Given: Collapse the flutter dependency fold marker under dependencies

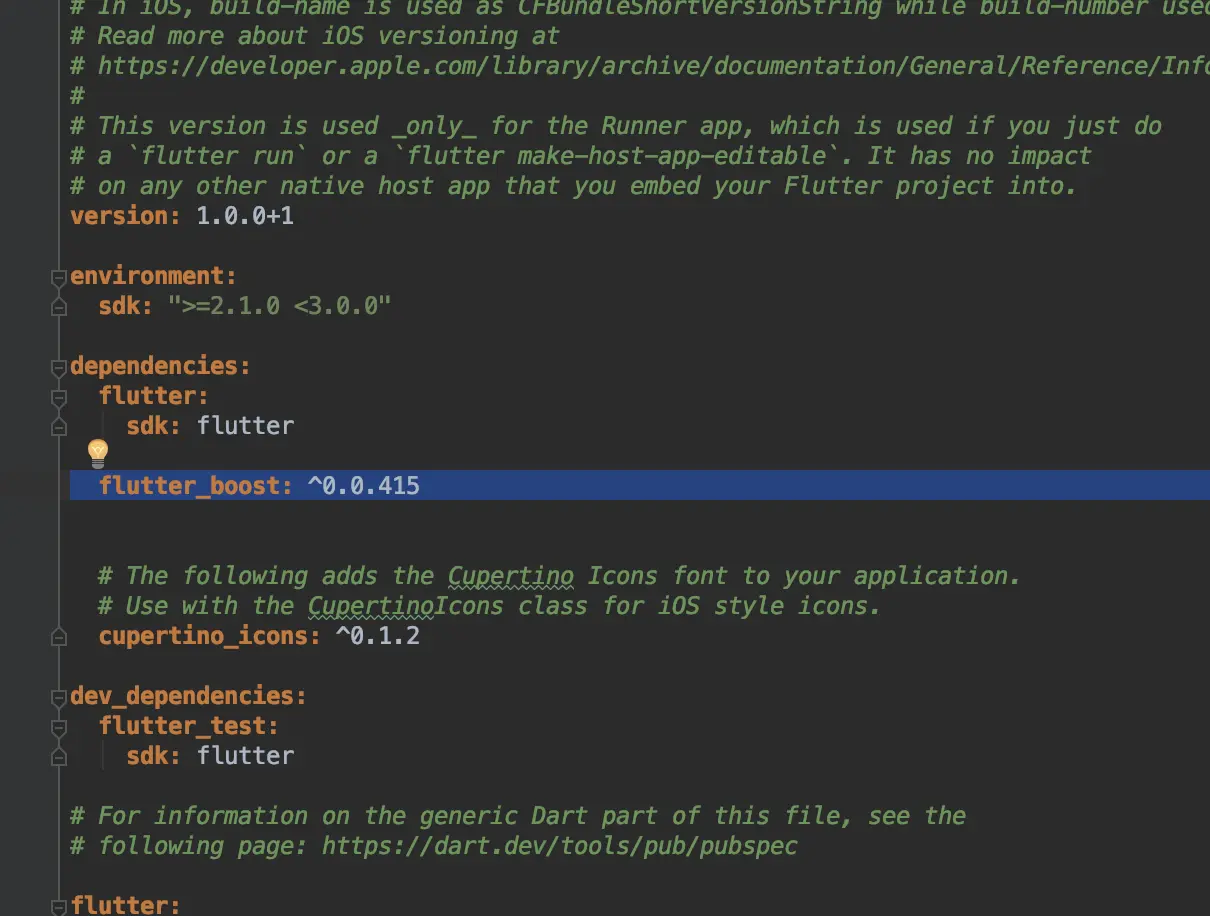Looking at the screenshot, I should (60, 397).
